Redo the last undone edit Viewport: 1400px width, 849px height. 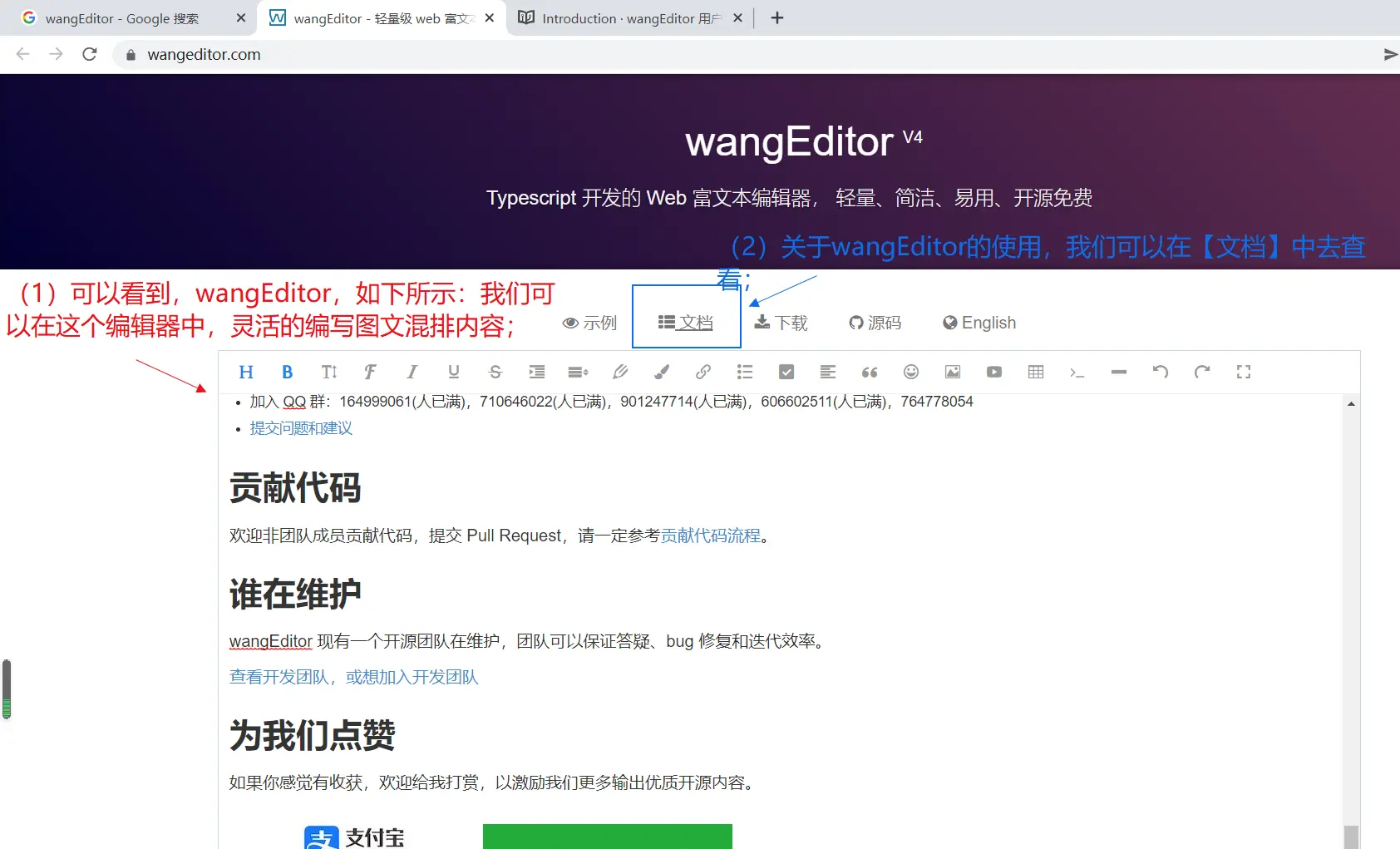pos(1202,372)
